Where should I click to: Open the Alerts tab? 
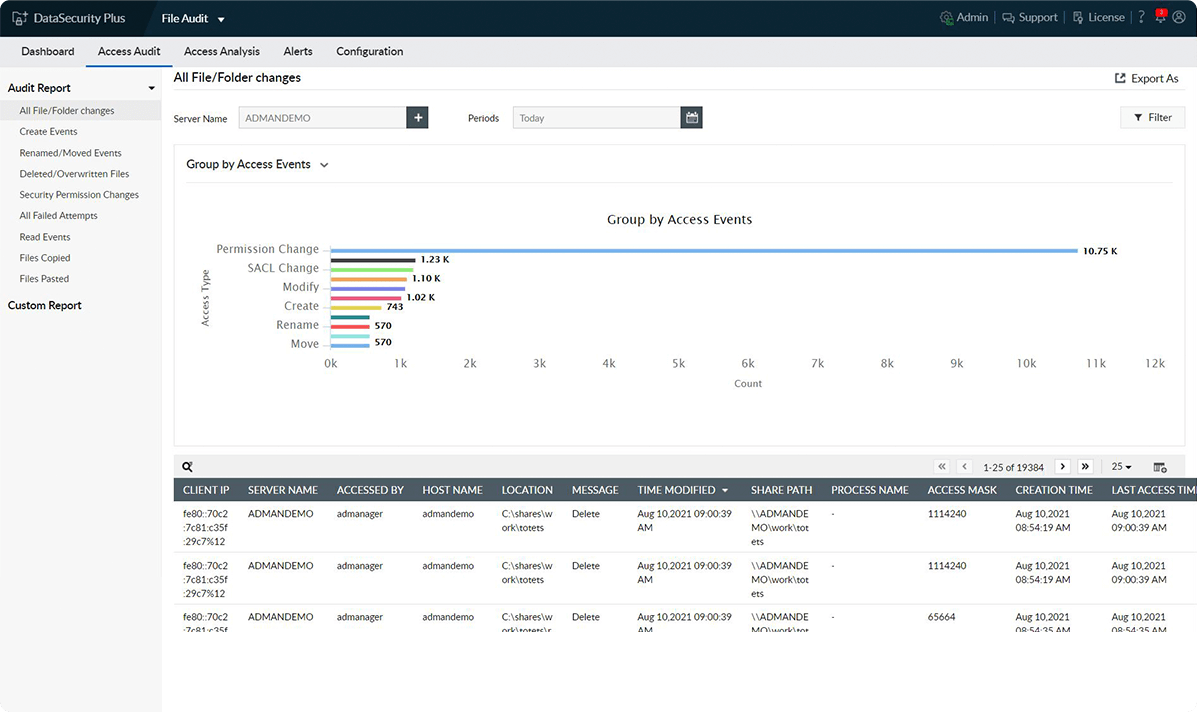298,52
